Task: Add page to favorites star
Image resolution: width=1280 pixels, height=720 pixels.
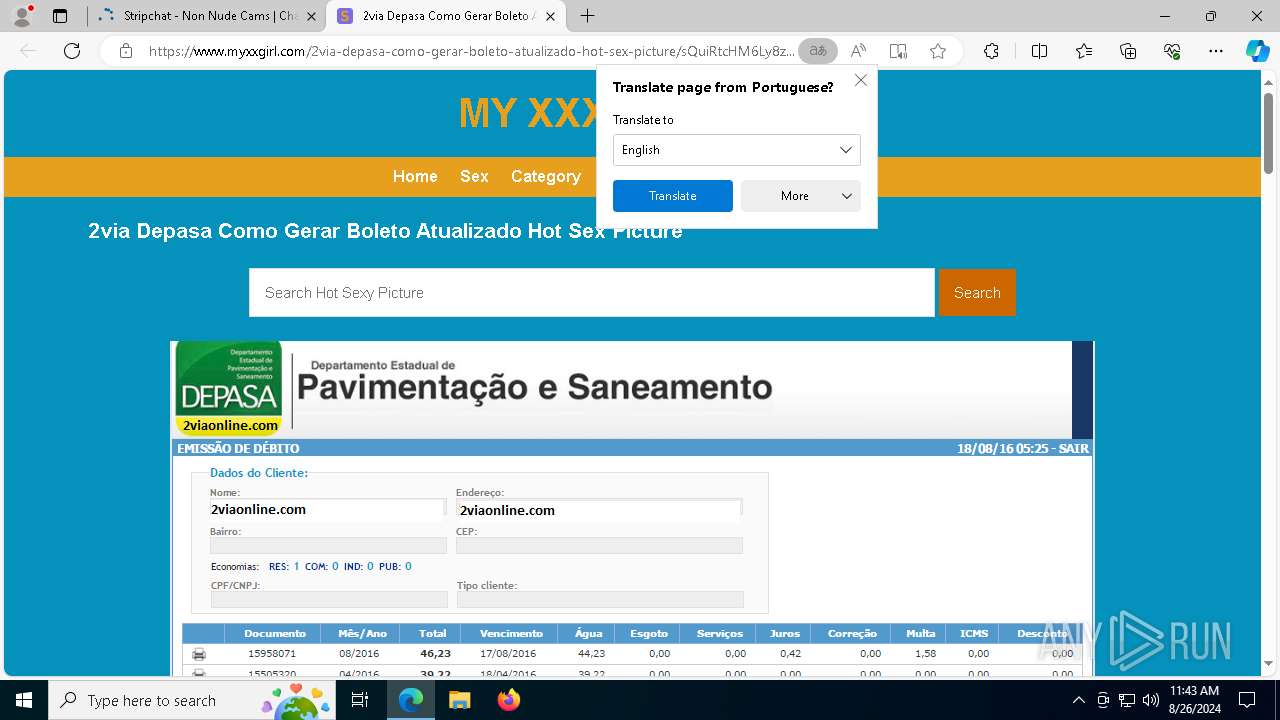Action: [938, 51]
